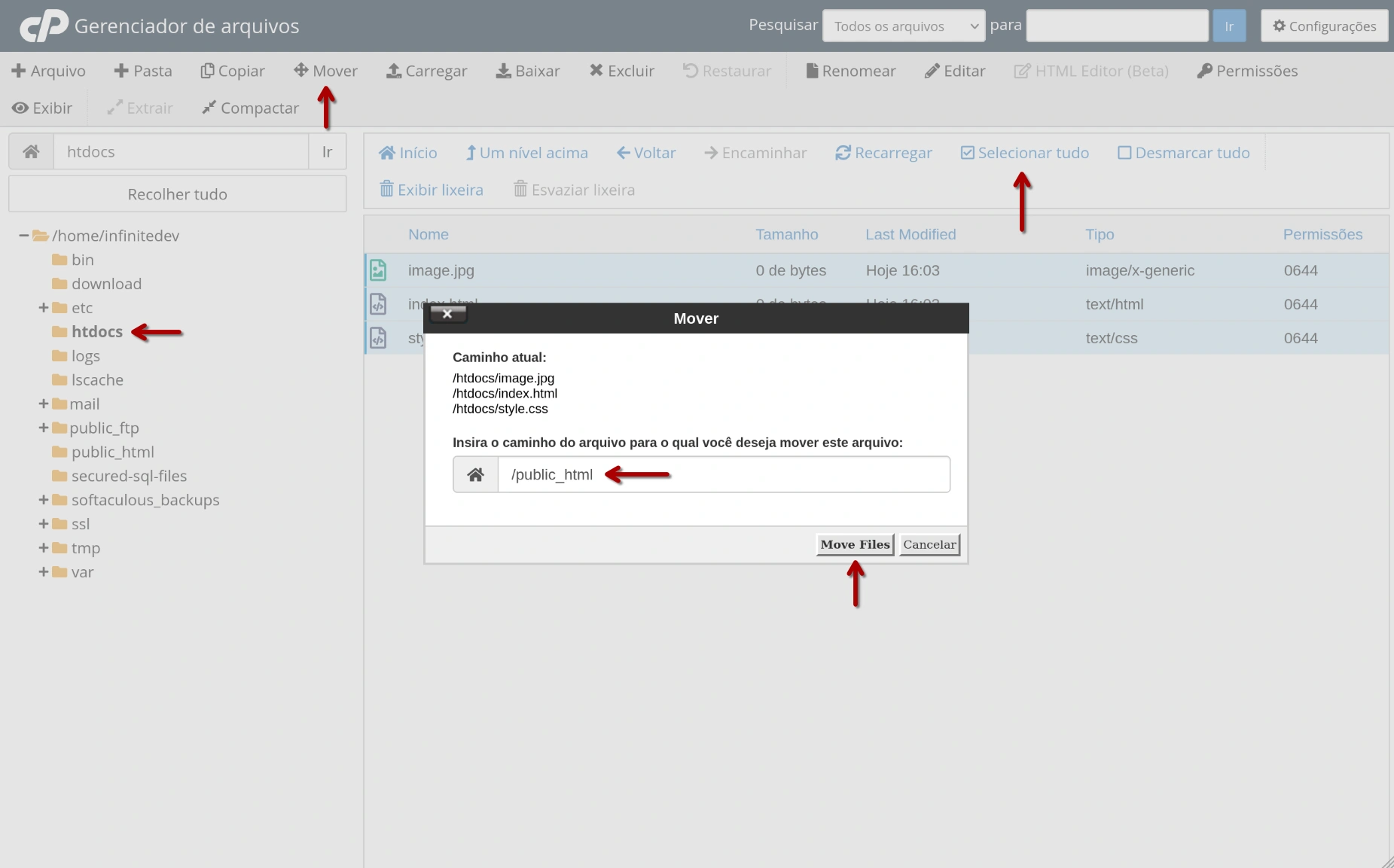The height and width of the screenshot is (868, 1394).
Task: Click Cancelar in the Mover dialog
Action: pyautogui.click(x=929, y=544)
